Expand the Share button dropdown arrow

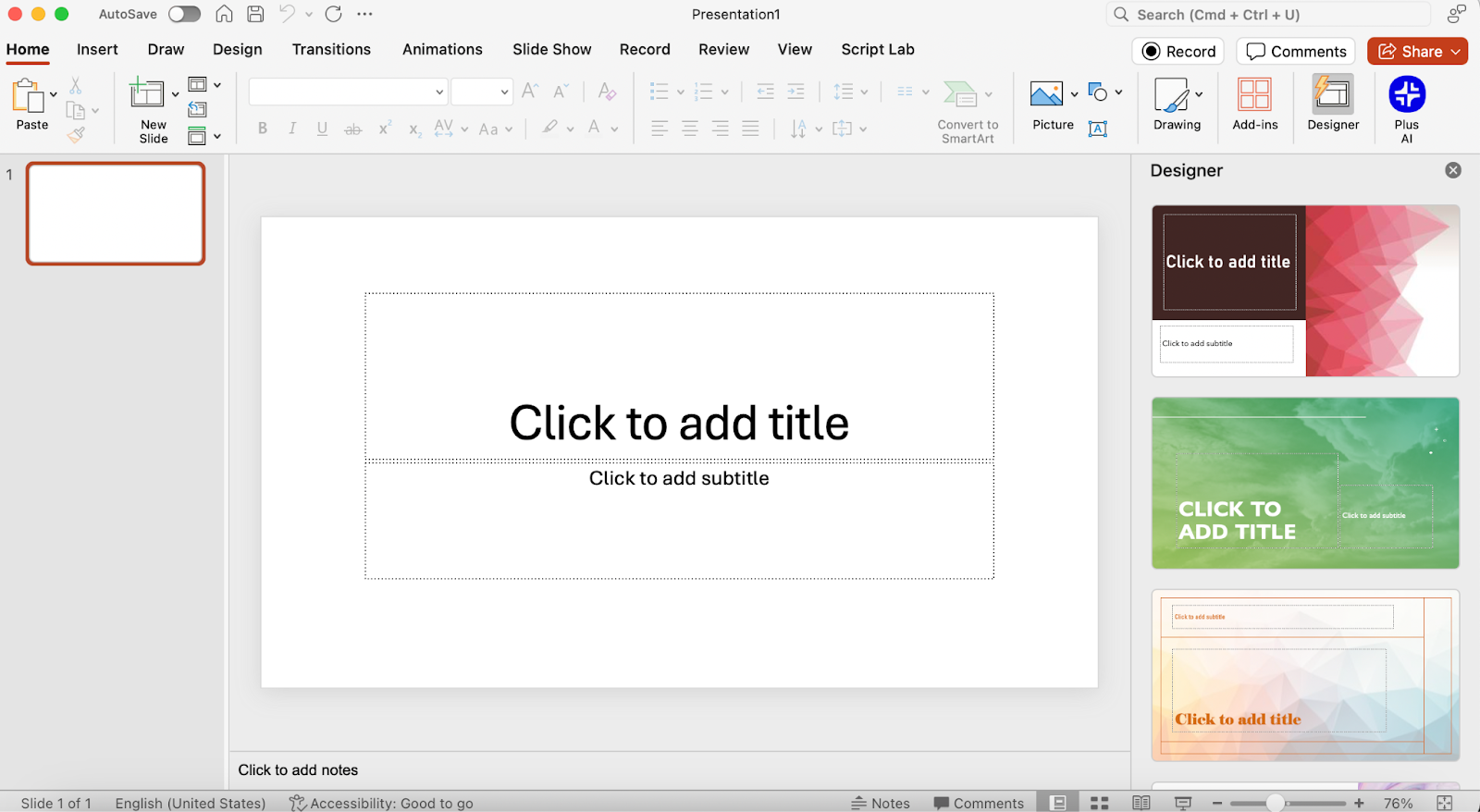click(1456, 52)
